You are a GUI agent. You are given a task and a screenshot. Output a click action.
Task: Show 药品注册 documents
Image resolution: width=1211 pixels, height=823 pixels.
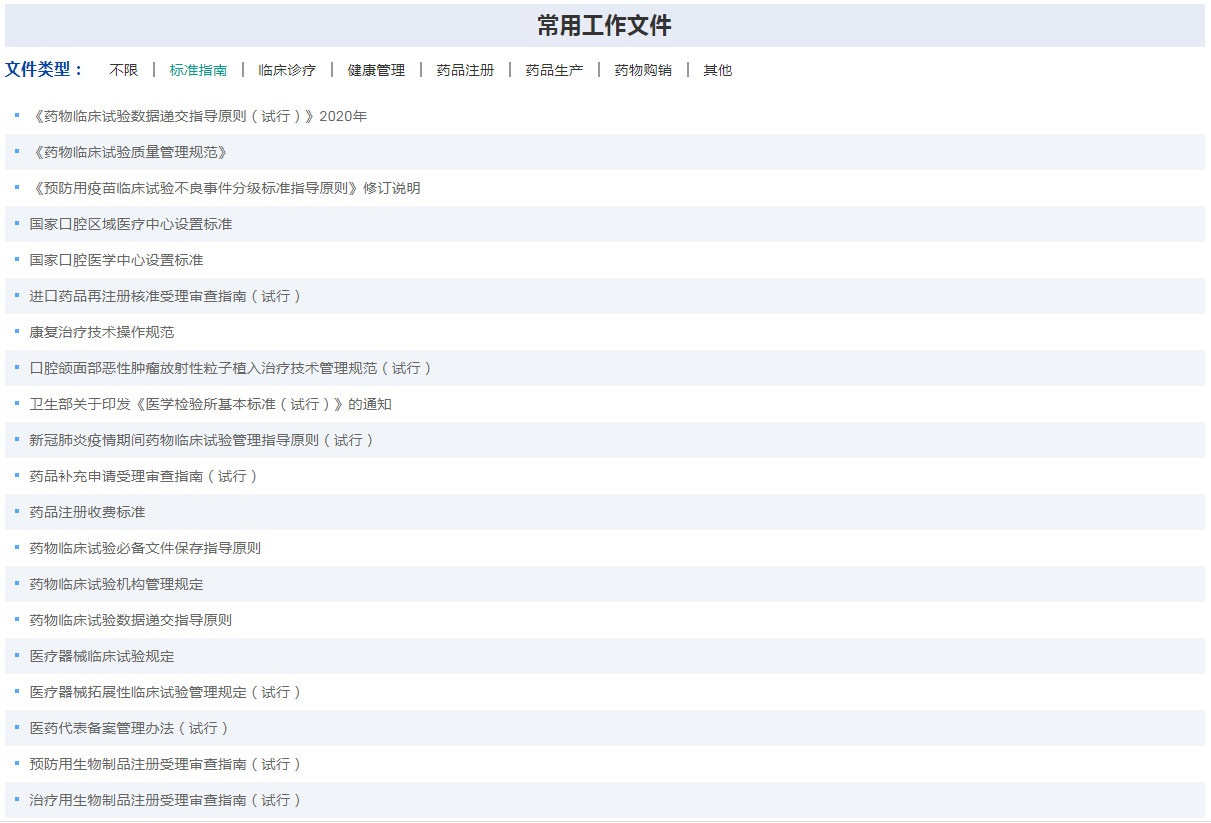coord(465,70)
